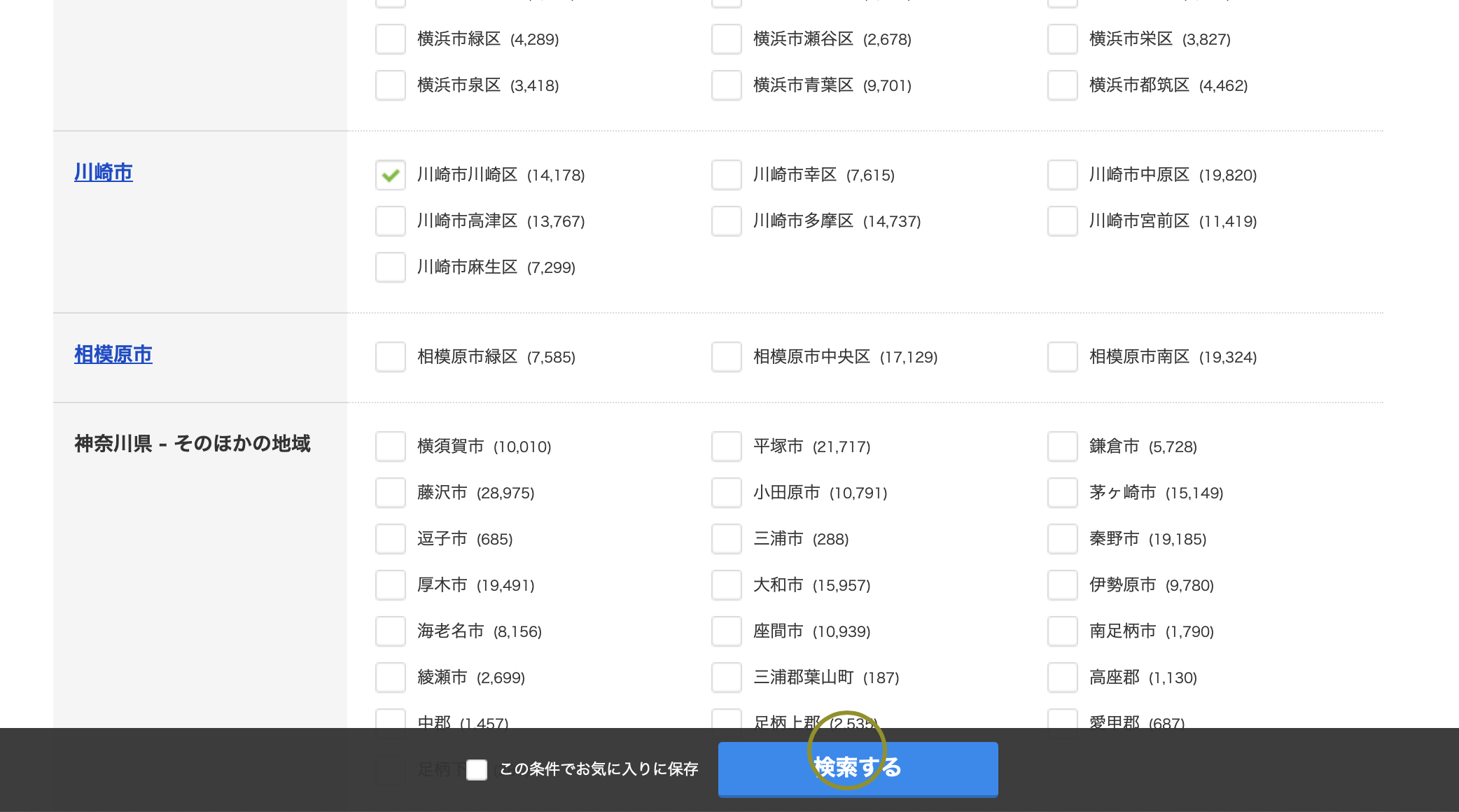Enable the 相模原市南区 checkbox
Viewport: 1459px width, 812px height.
coord(1063,357)
